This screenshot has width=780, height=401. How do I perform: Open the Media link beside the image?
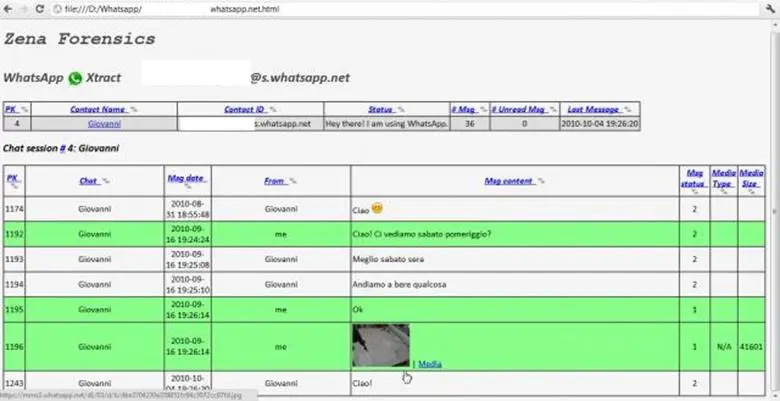429,364
